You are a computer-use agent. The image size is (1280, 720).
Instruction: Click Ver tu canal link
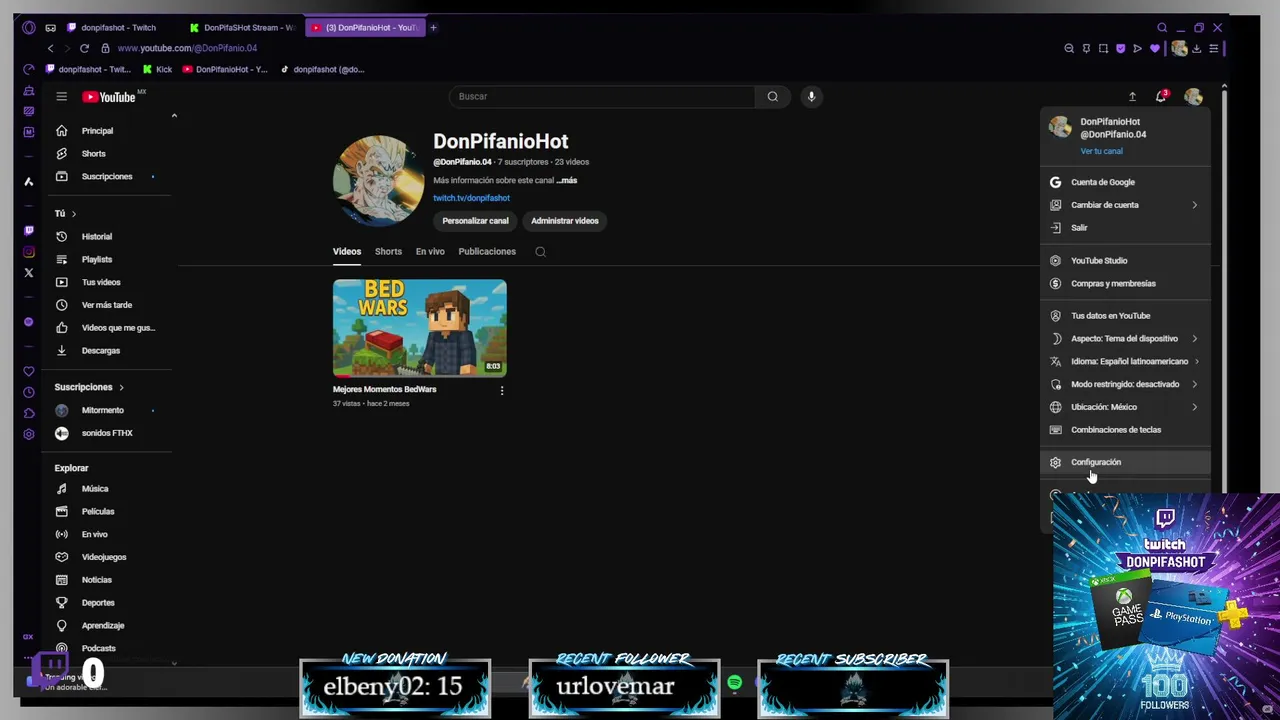click(x=1101, y=151)
